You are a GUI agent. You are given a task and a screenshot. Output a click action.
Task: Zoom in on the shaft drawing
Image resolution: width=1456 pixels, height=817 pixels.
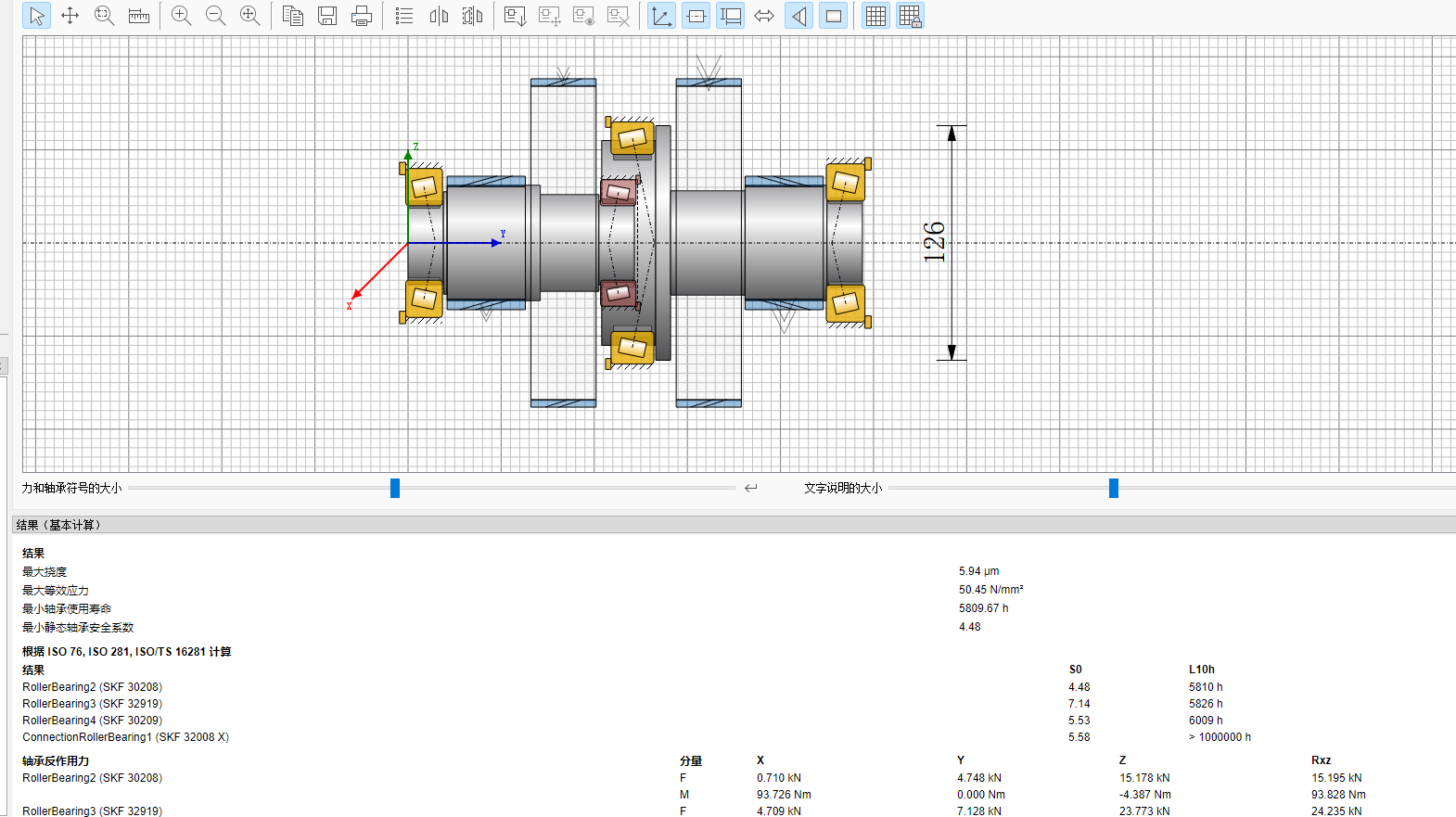[x=182, y=16]
